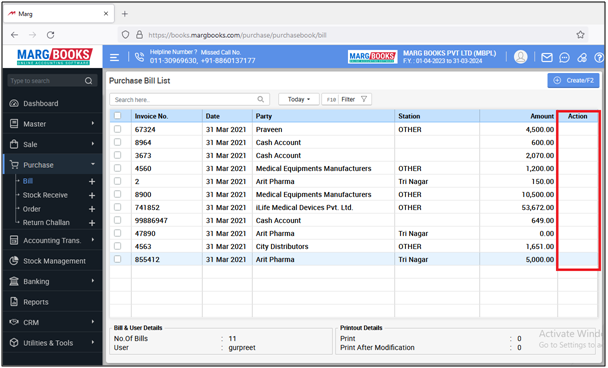
Task: Close the Marg browser tab
Action: point(106,14)
